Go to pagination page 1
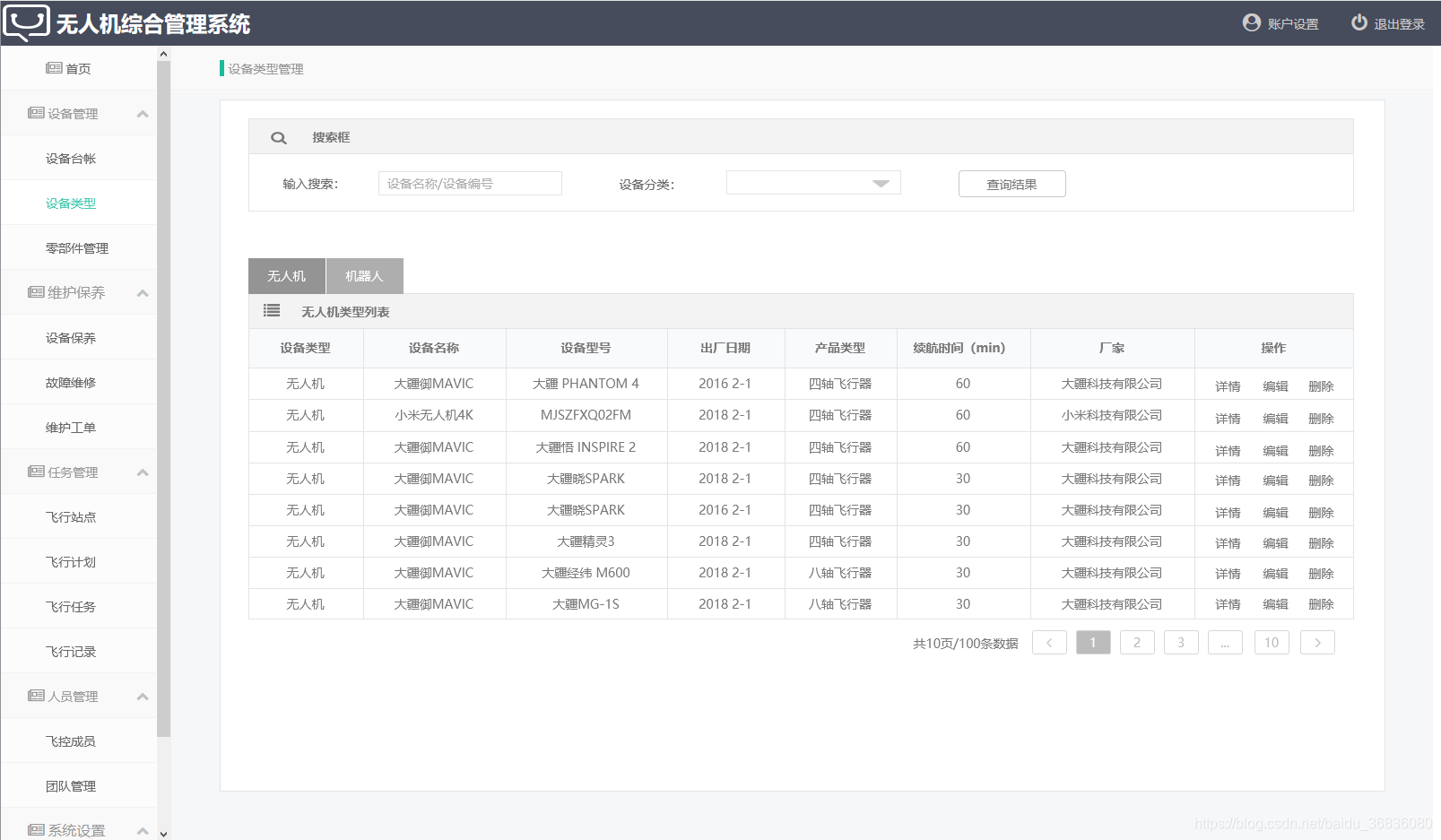The height and width of the screenshot is (840, 1441). click(x=1093, y=643)
